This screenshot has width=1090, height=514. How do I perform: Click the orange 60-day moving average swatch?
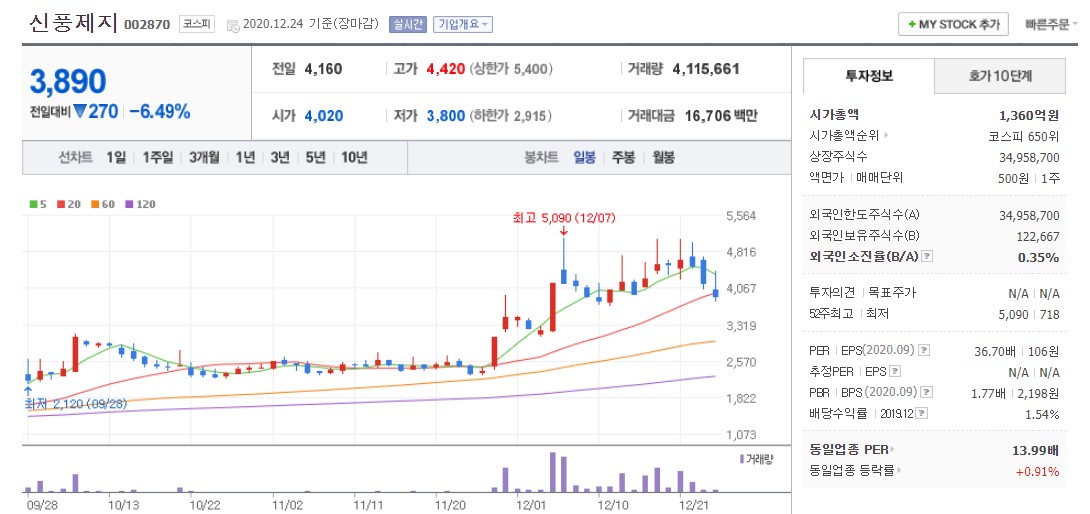[95, 204]
